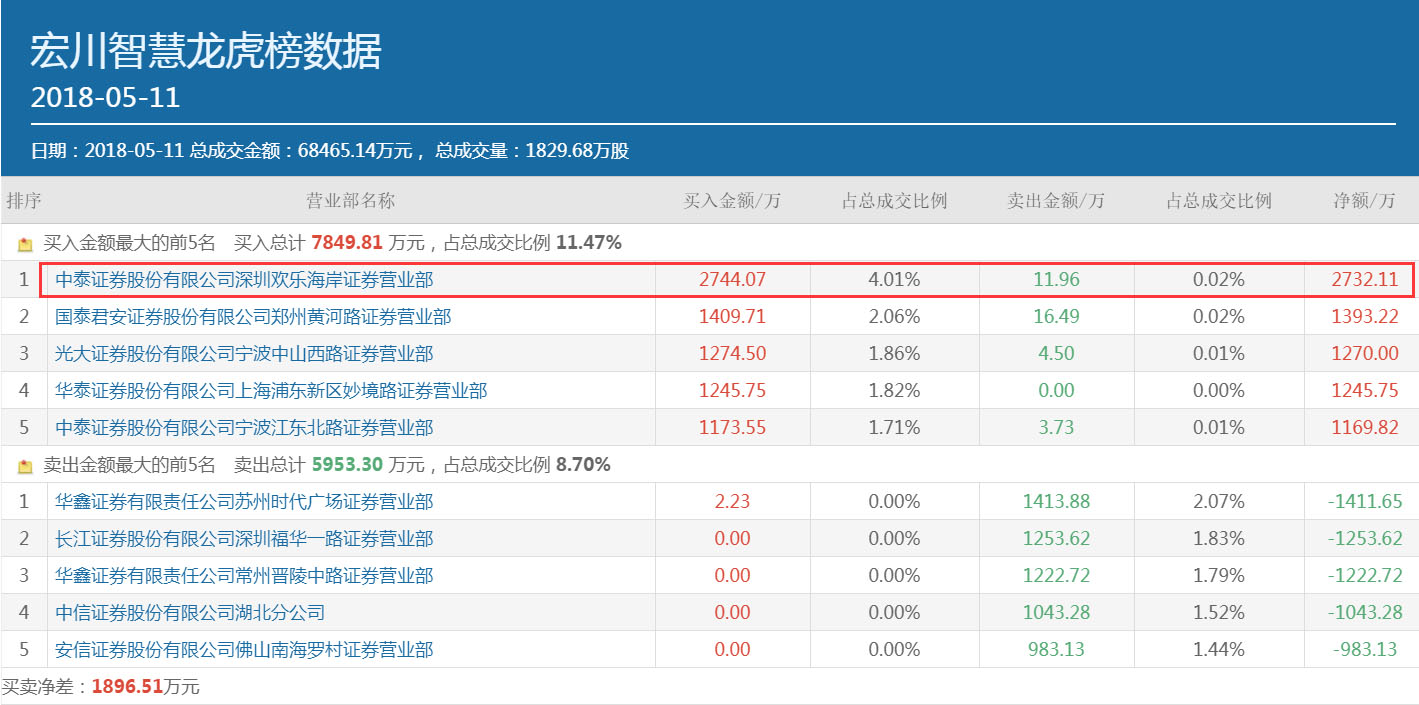Click net amount cell 1393.22
Viewport: 1419px width, 705px height.
click(1364, 317)
